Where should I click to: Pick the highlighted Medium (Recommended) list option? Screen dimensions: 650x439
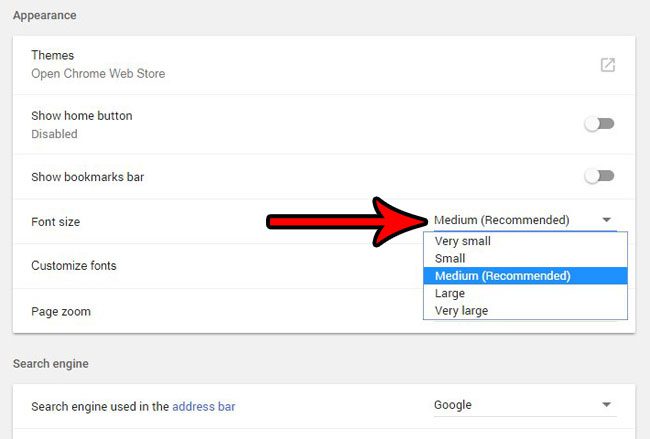pyautogui.click(x=503, y=276)
